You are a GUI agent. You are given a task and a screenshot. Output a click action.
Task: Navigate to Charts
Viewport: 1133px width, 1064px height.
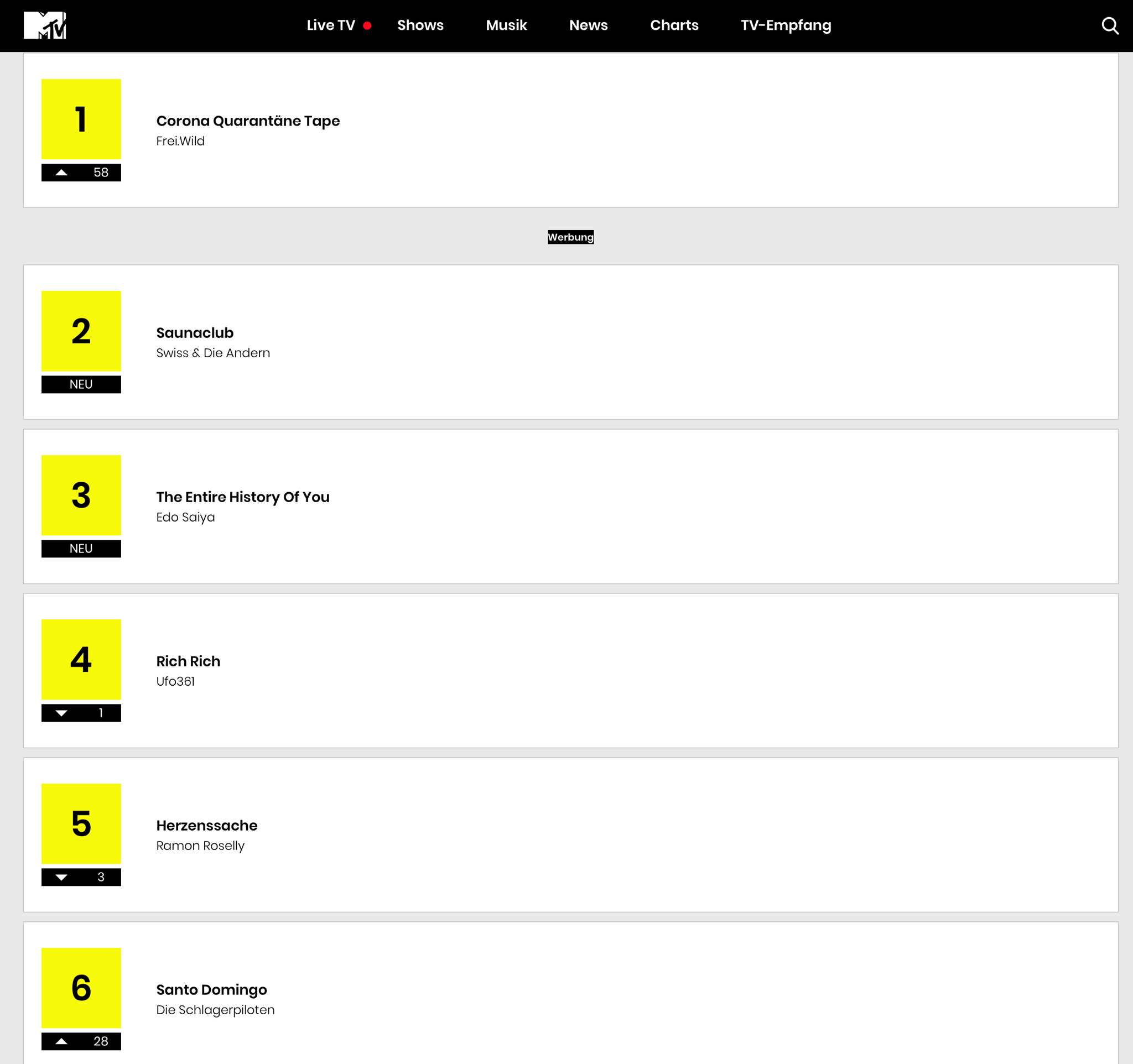click(x=674, y=25)
